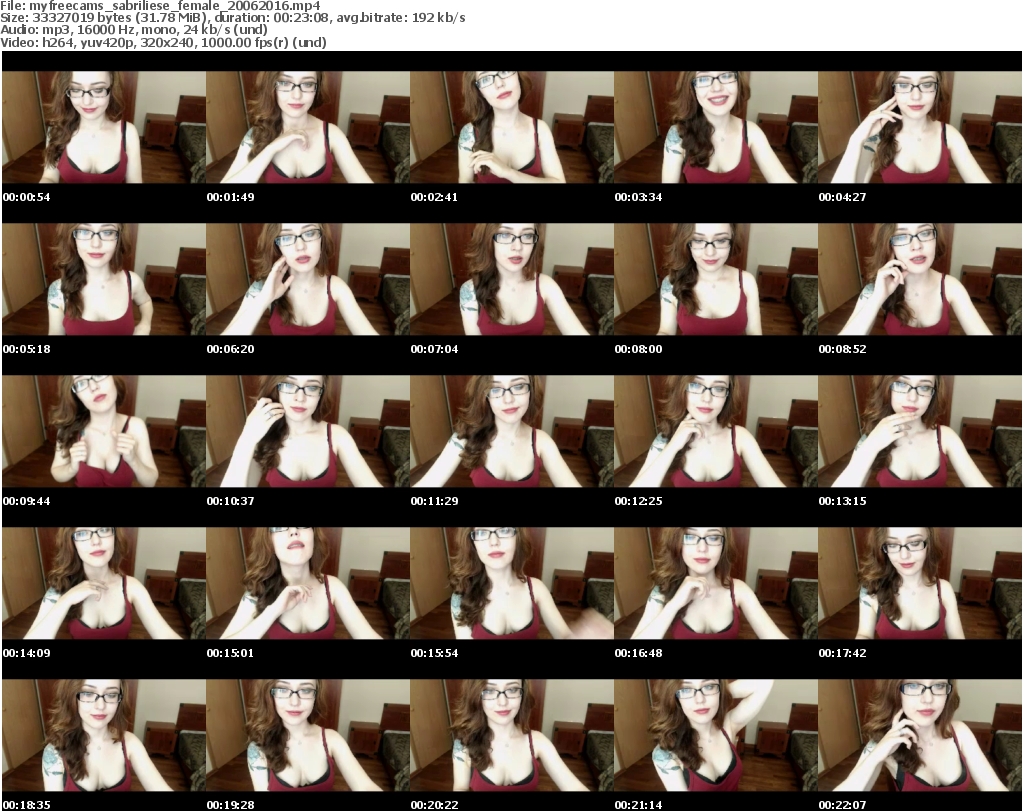The image size is (1024, 811).
Task: Open the frame captured at 00:05:18
Action: (104, 279)
